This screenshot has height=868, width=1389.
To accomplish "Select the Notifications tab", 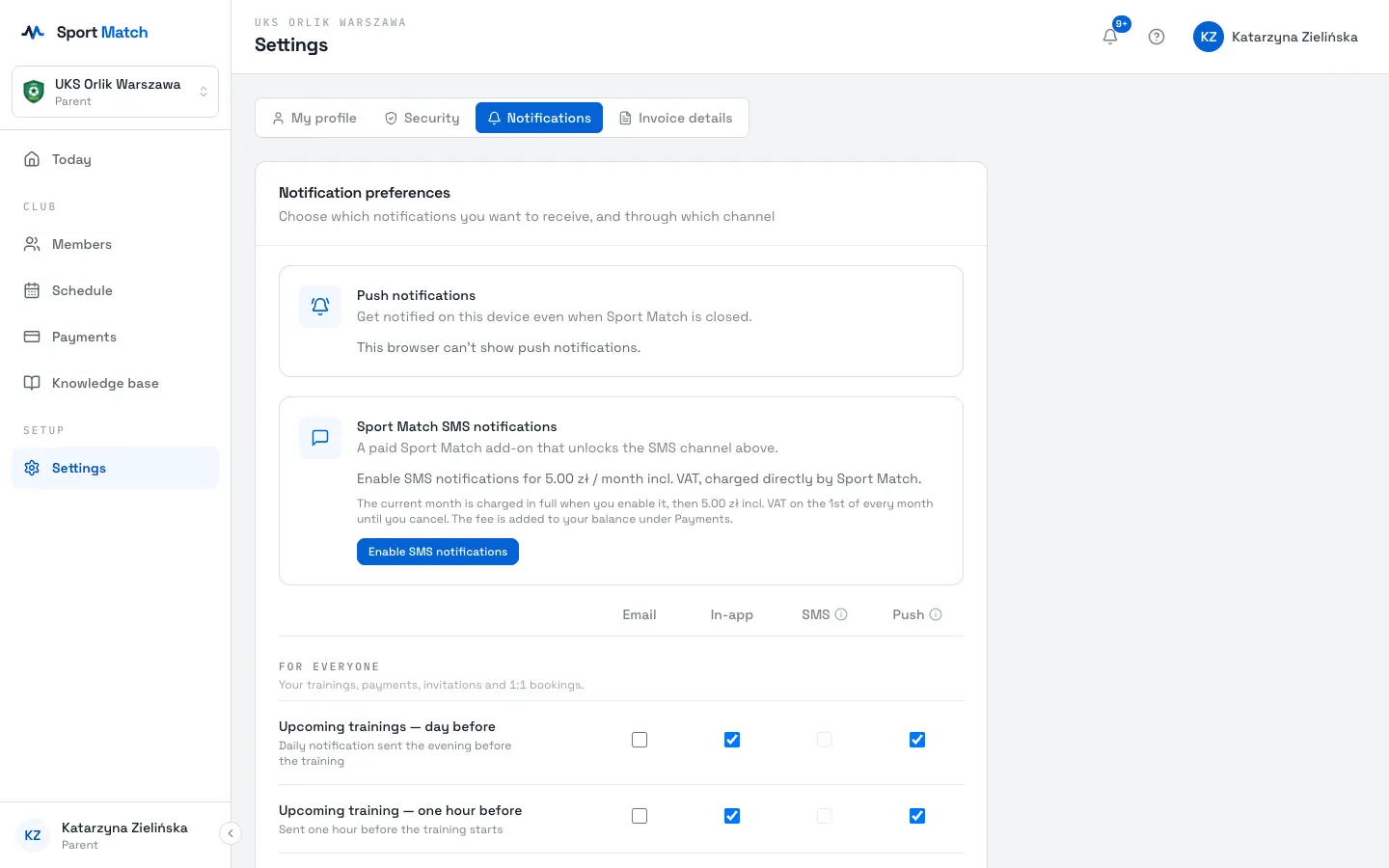I will point(539,118).
